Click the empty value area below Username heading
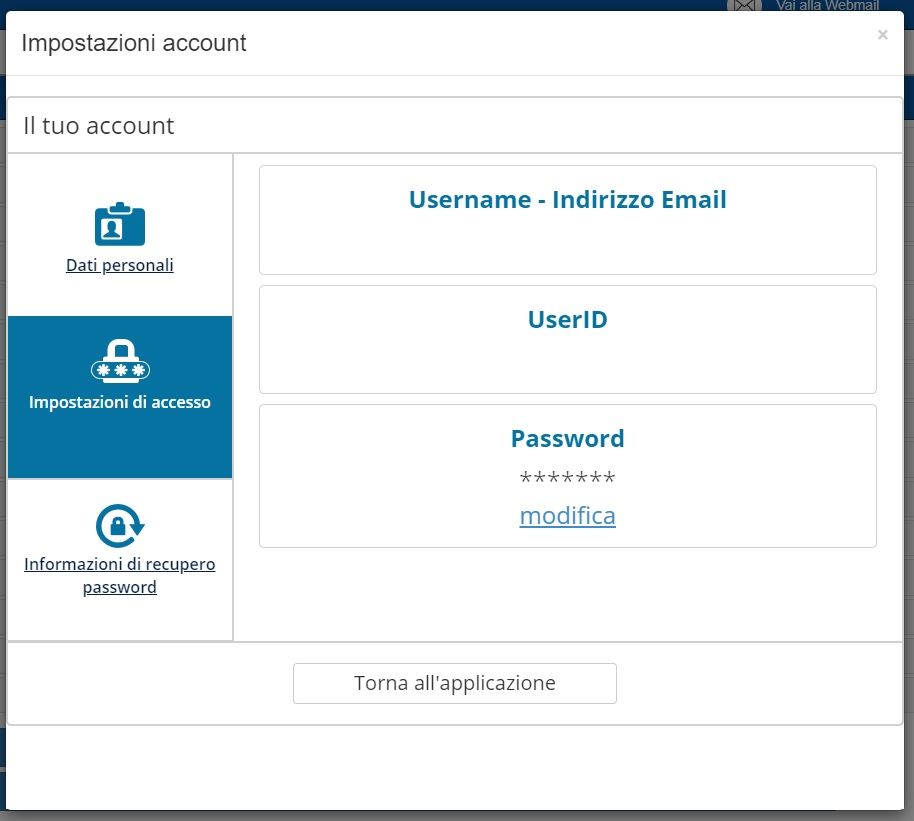The image size is (914, 821). (567, 245)
